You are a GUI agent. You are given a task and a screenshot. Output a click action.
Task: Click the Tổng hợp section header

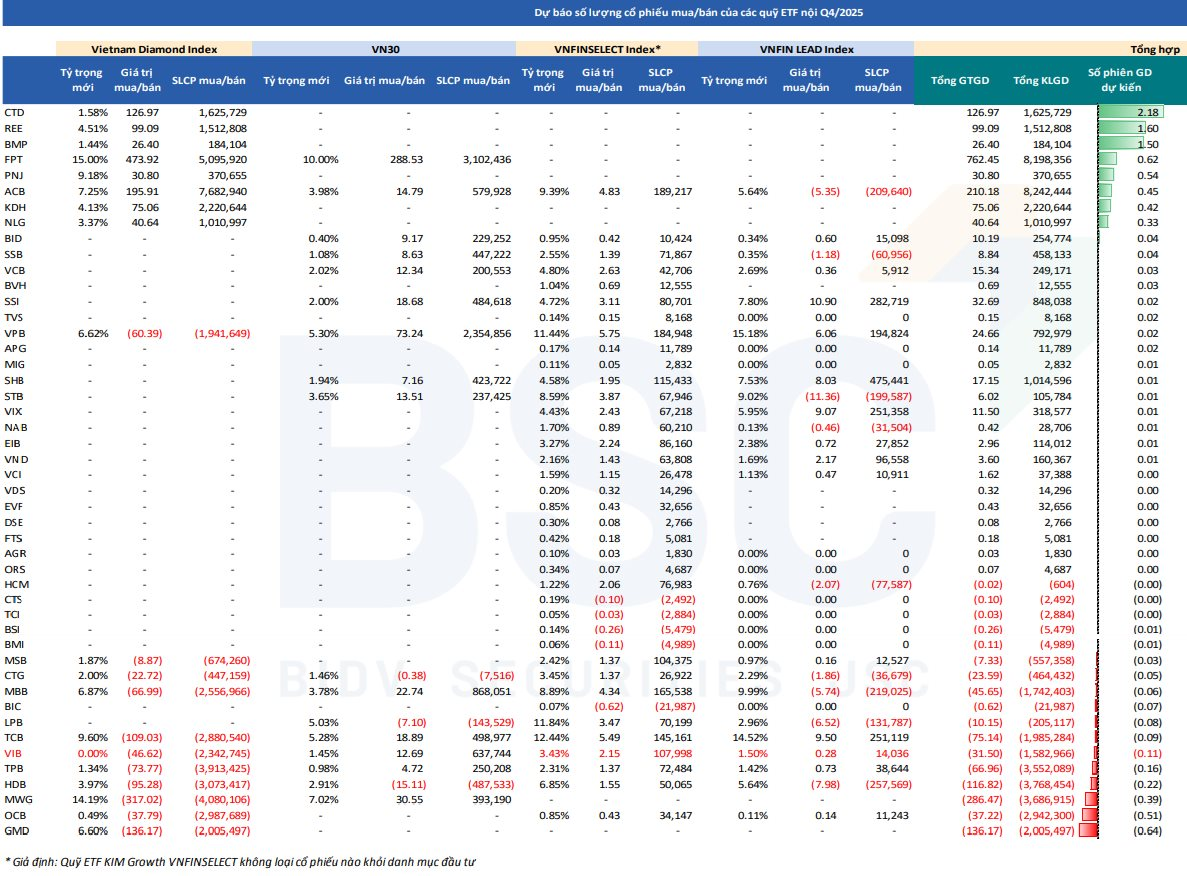tap(1049, 48)
